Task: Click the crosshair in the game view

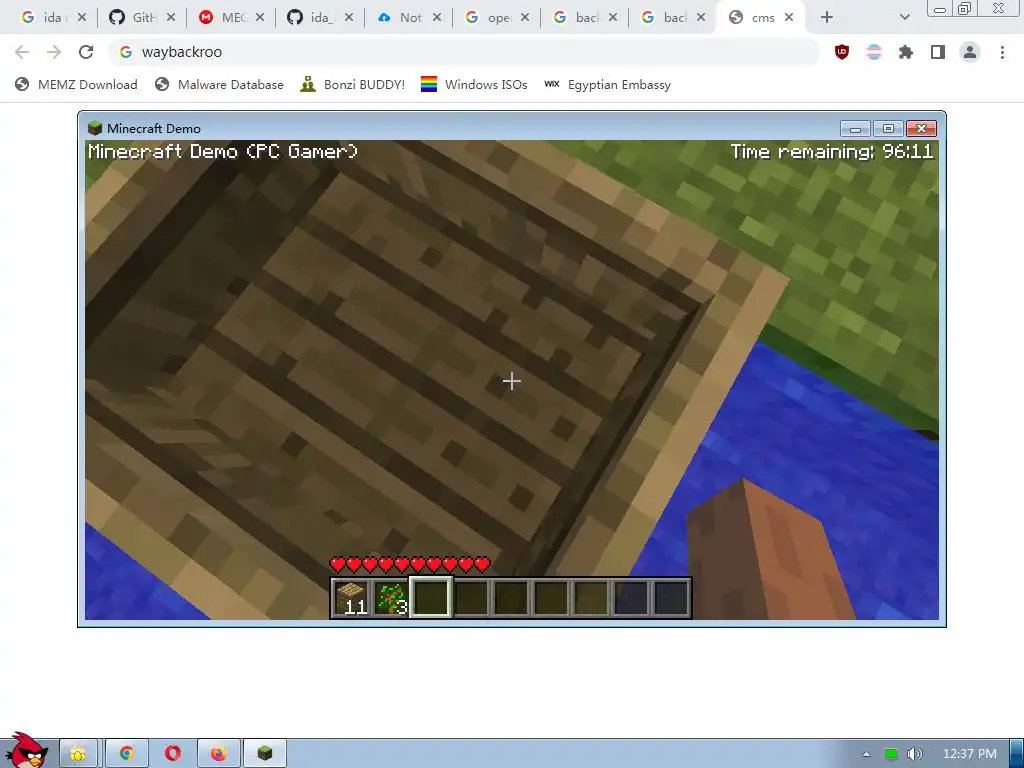Action: click(512, 381)
